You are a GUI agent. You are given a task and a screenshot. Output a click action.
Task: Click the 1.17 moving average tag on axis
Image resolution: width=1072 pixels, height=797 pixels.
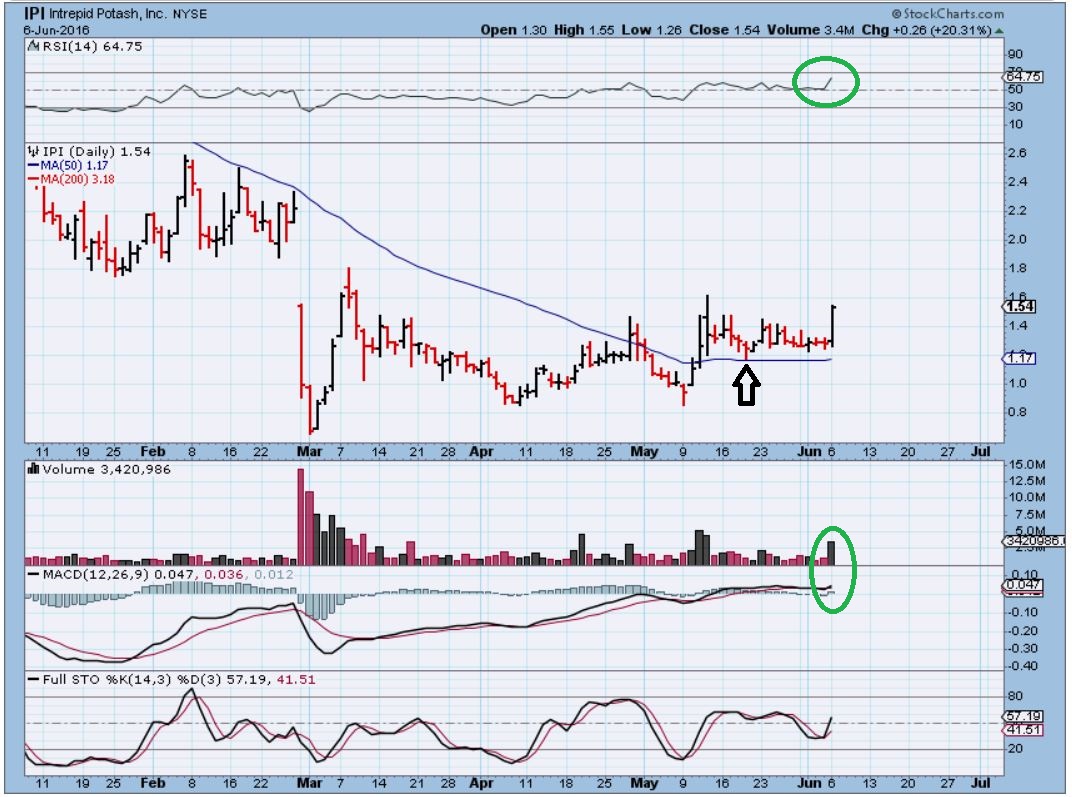1019,358
